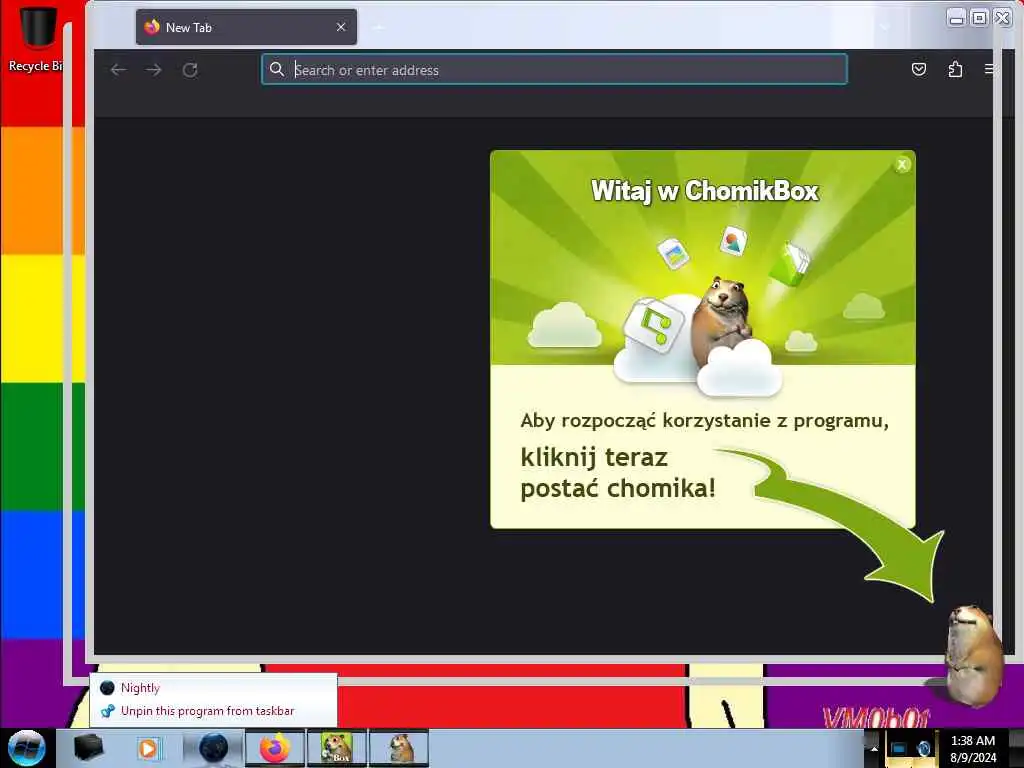Launch Windows Media Player from the taskbar
The image size is (1024, 768).
point(148,748)
